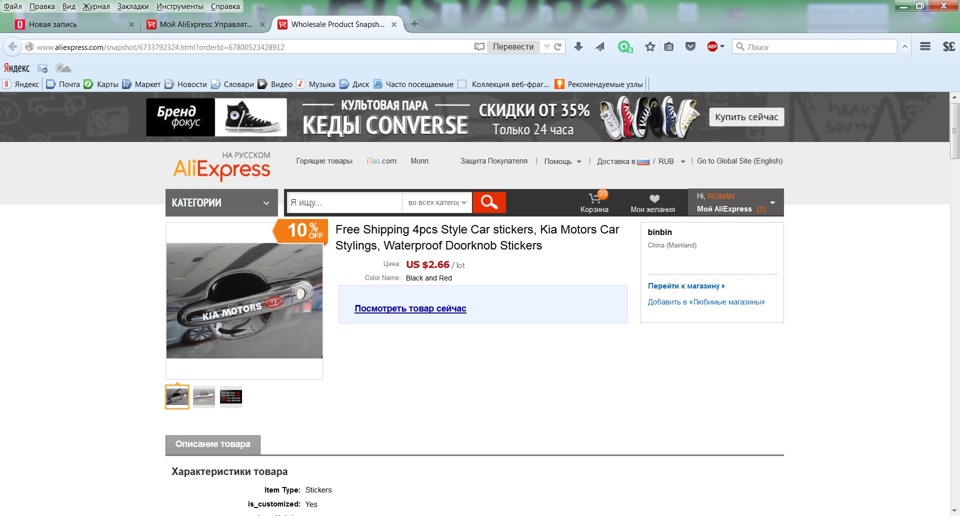
Task: Switch to Мой AliExpress tab
Action: coord(206,24)
